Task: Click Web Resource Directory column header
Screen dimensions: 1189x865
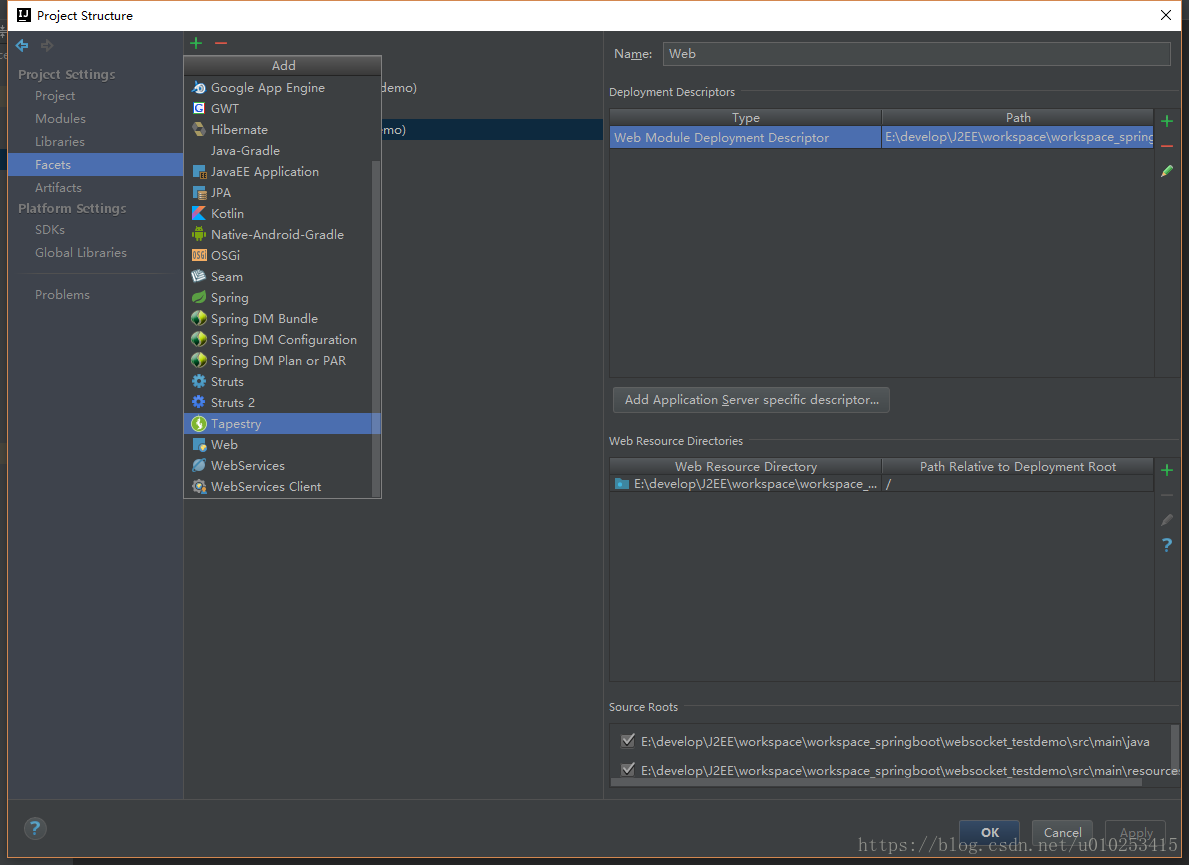Action: pyautogui.click(x=745, y=466)
